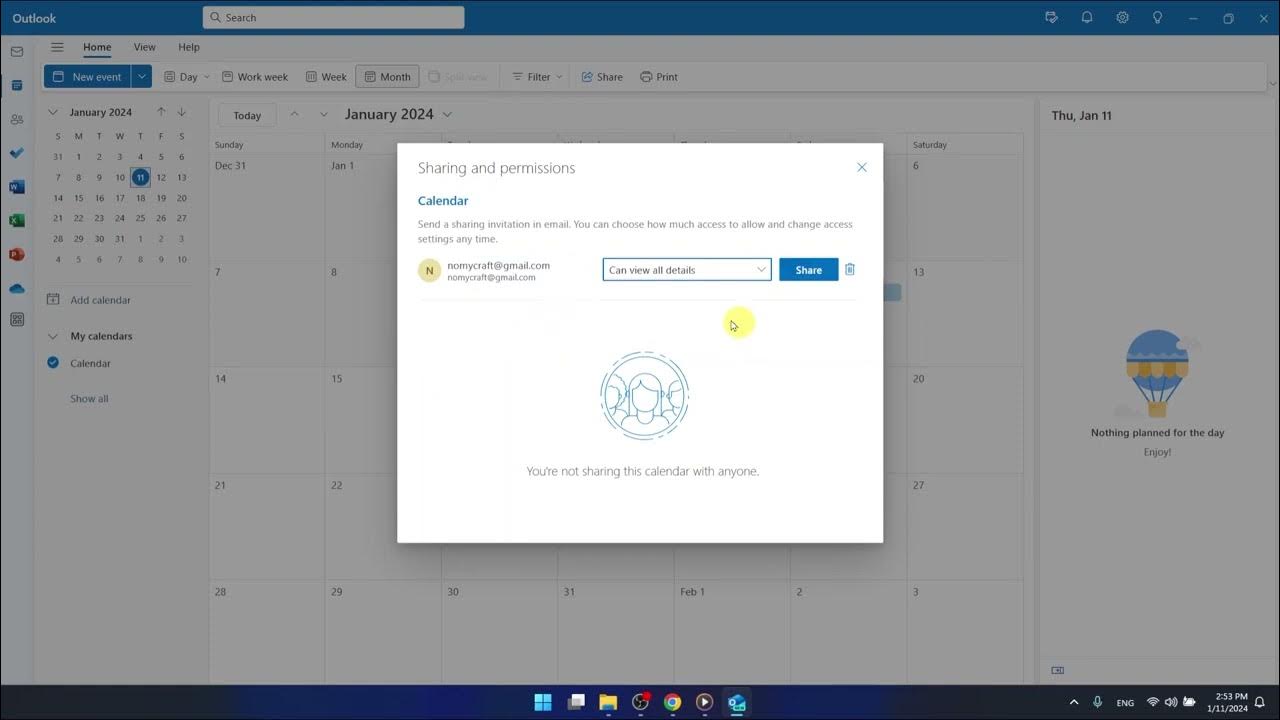This screenshot has height=720, width=1280.
Task: Expand the January 2024 month picker dropdown
Action: click(447, 114)
